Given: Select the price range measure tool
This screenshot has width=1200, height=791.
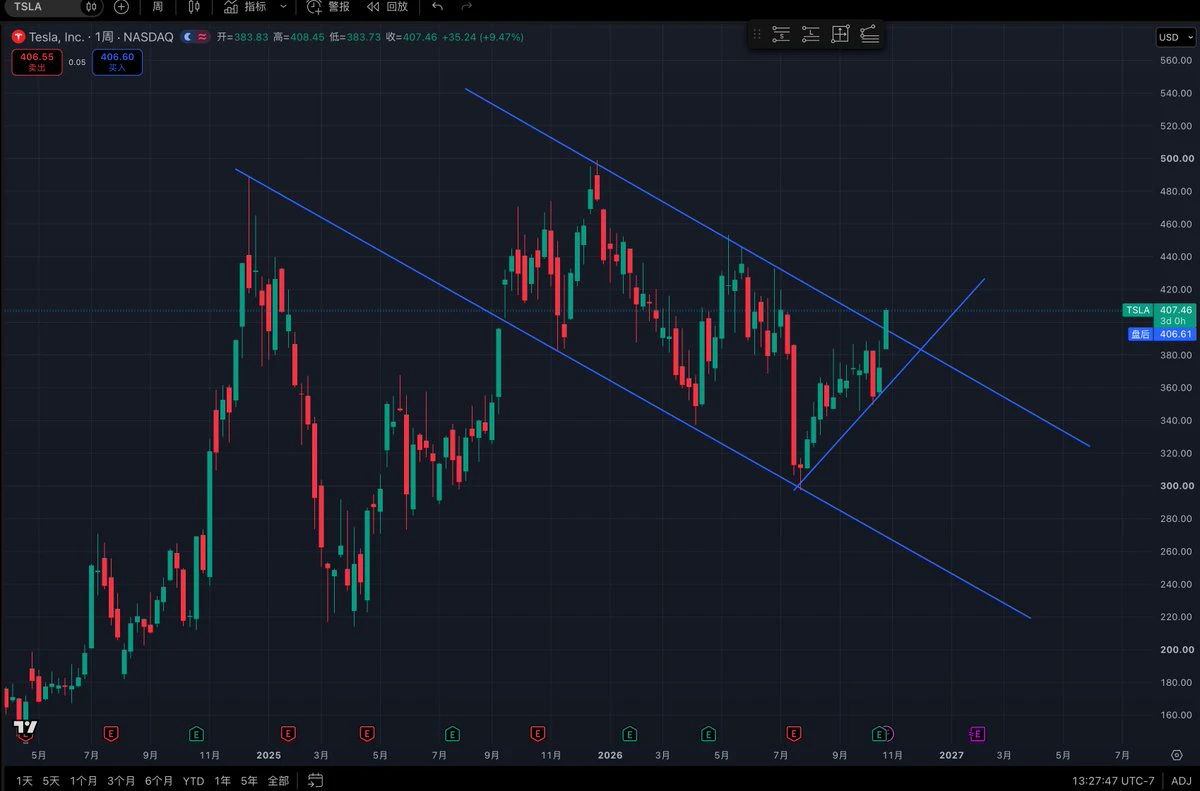Looking at the screenshot, I should click(840, 34).
